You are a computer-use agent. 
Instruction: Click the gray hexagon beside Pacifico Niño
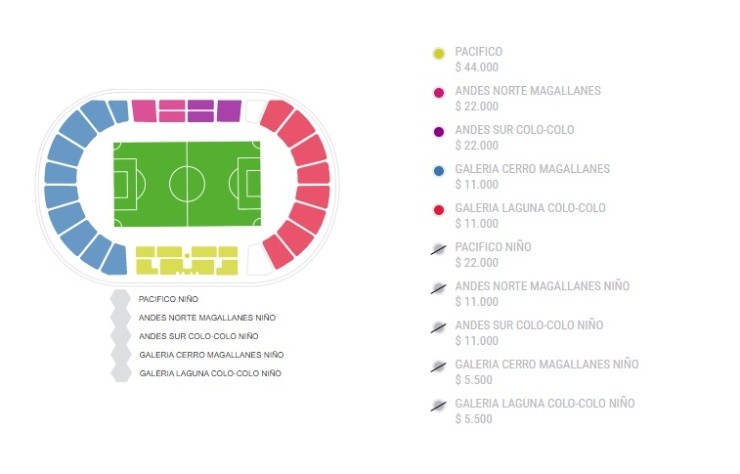coord(121,299)
